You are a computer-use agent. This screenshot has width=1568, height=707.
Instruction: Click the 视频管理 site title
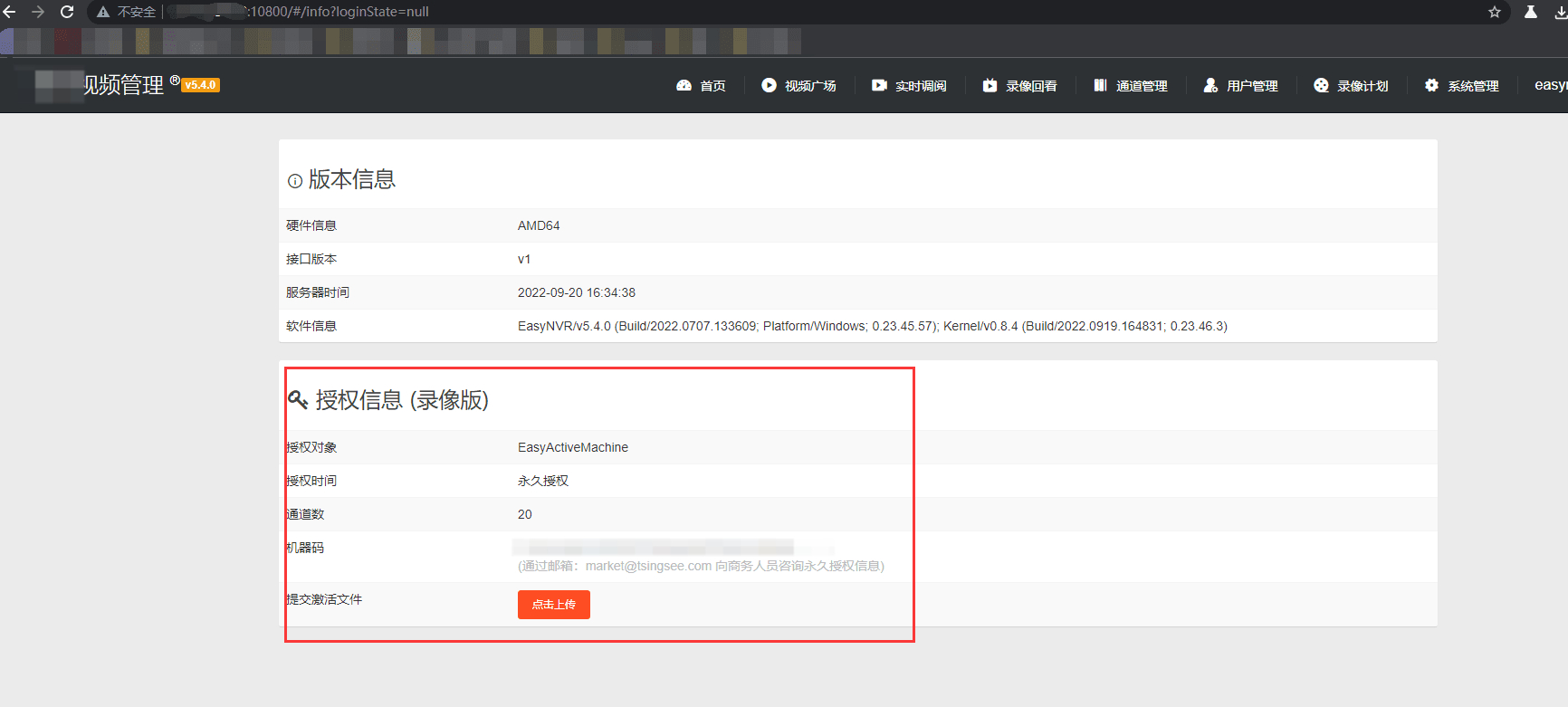pyautogui.click(x=124, y=85)
